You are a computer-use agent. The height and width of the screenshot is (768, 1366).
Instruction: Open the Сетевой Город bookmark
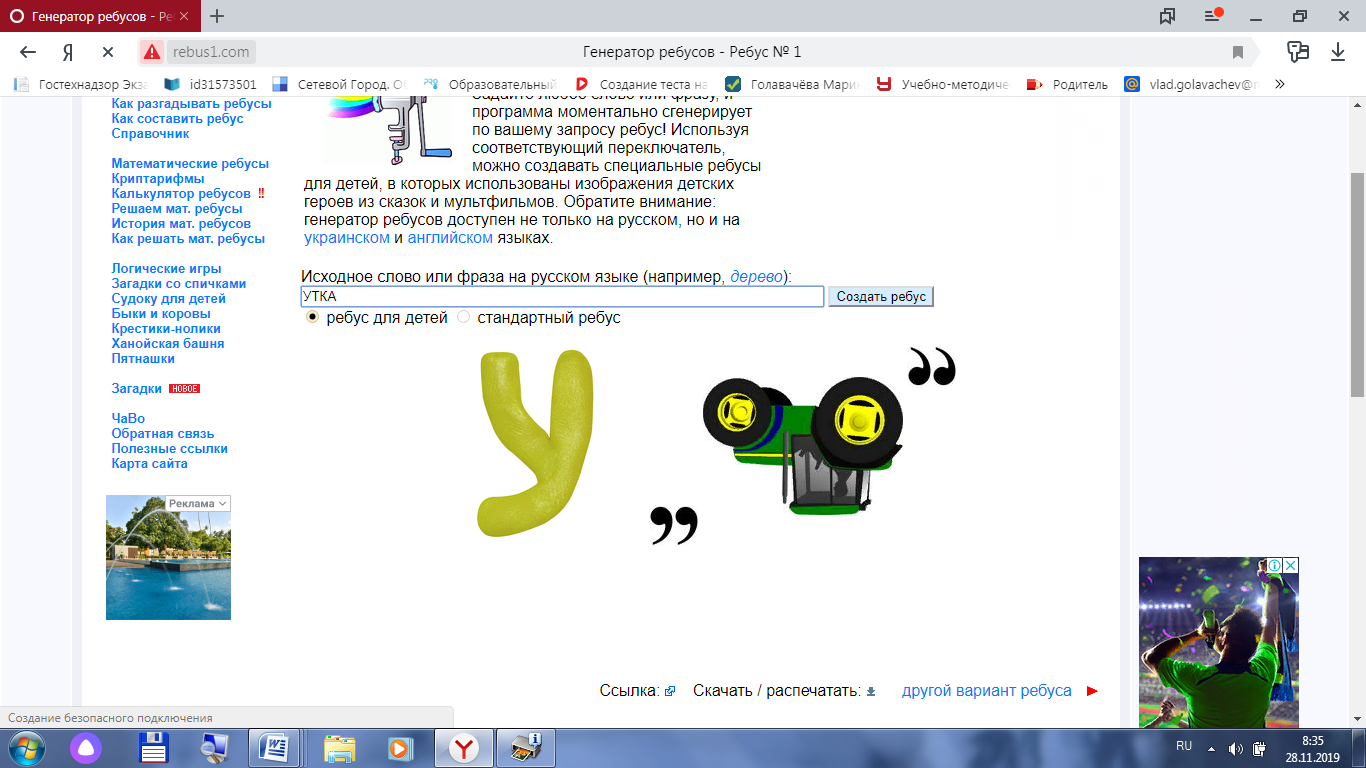pos(340,84)
